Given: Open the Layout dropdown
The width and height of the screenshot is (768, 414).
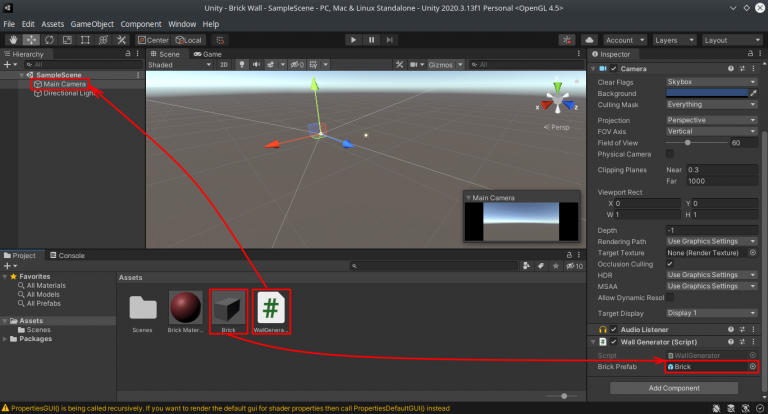Looking at the screenshot, I should (x=730, y=40).
